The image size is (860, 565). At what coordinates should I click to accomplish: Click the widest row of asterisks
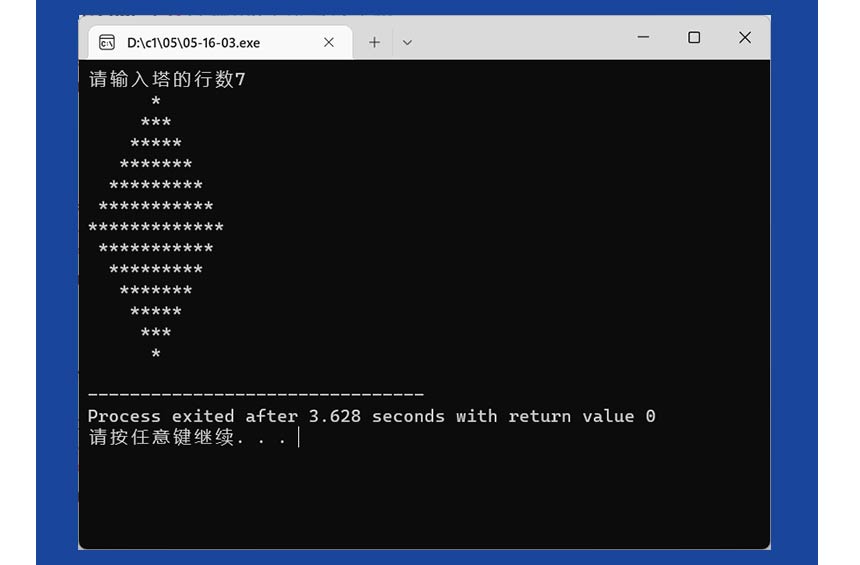156,228
